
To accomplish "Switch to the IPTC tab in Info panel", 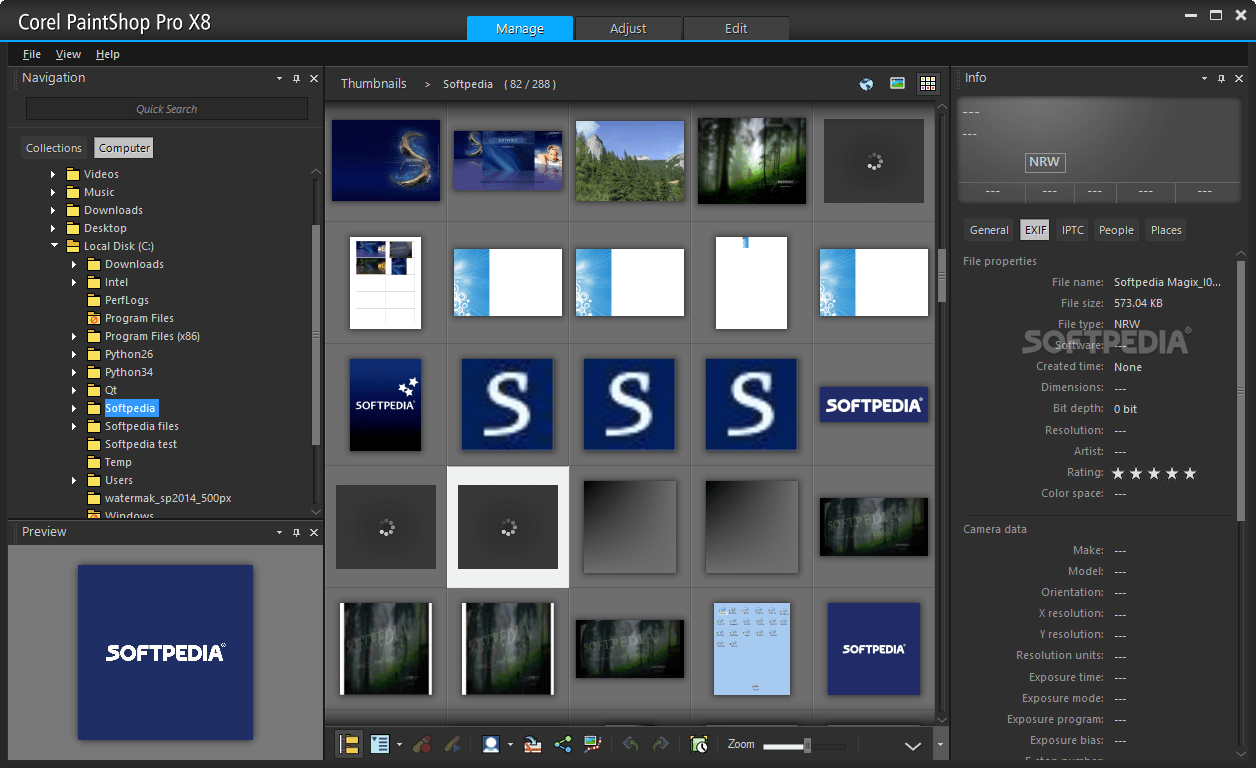I will [x=1071, y=229].
